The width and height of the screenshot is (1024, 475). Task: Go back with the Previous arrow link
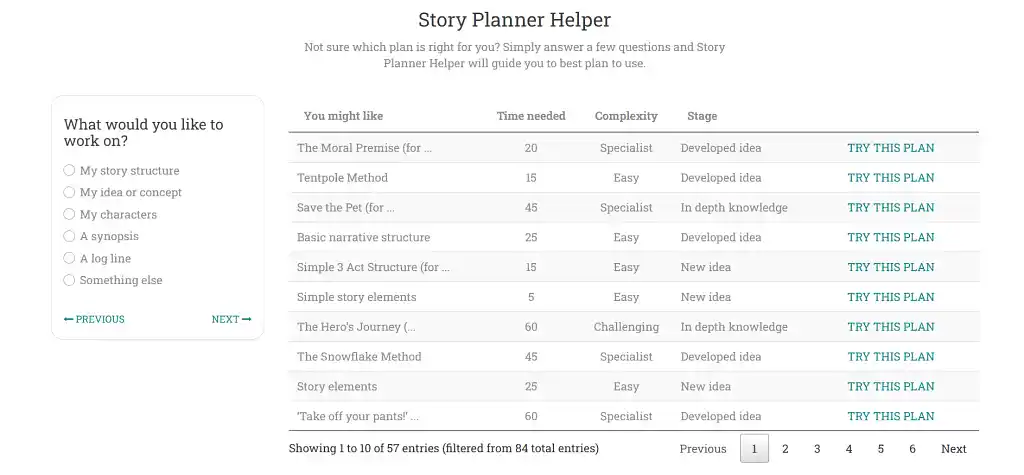94,320
